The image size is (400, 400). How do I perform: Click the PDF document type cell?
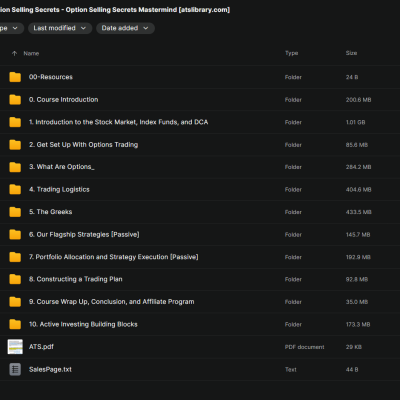pyautogui.click(x=304, y=347)
